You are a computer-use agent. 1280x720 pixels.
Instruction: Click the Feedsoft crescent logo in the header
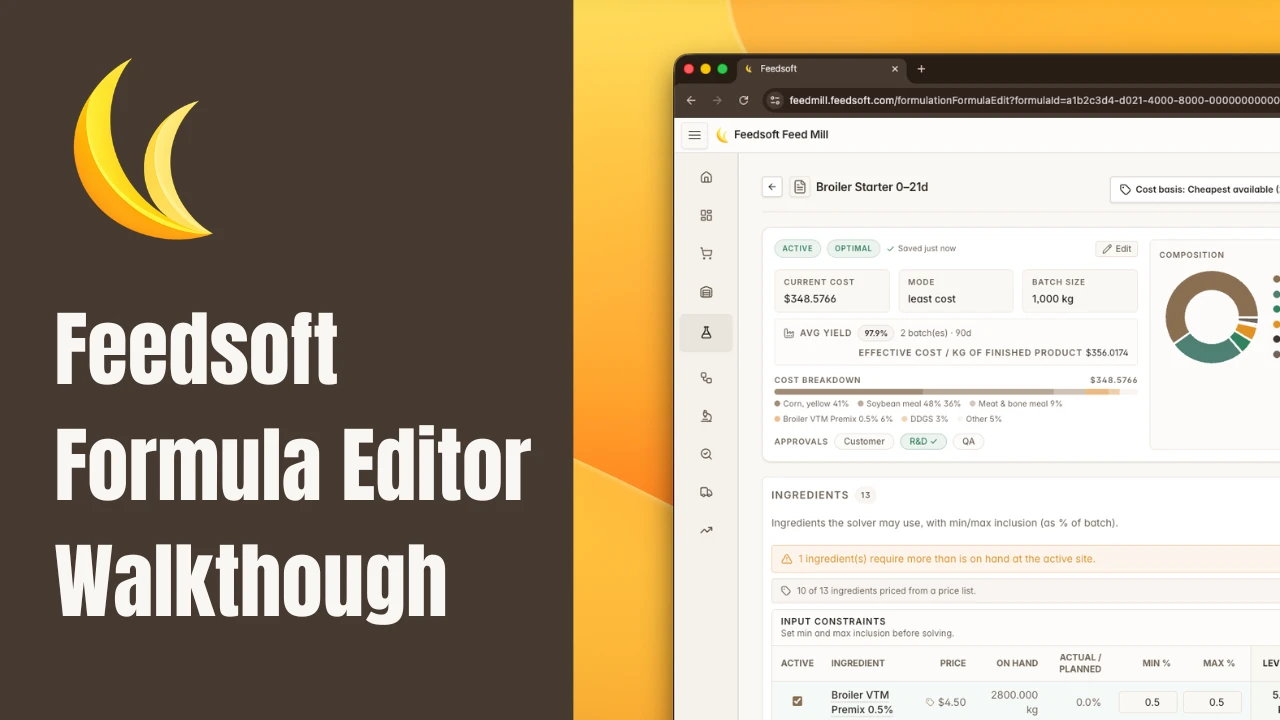pyautogui.click(x=722, y=135)
